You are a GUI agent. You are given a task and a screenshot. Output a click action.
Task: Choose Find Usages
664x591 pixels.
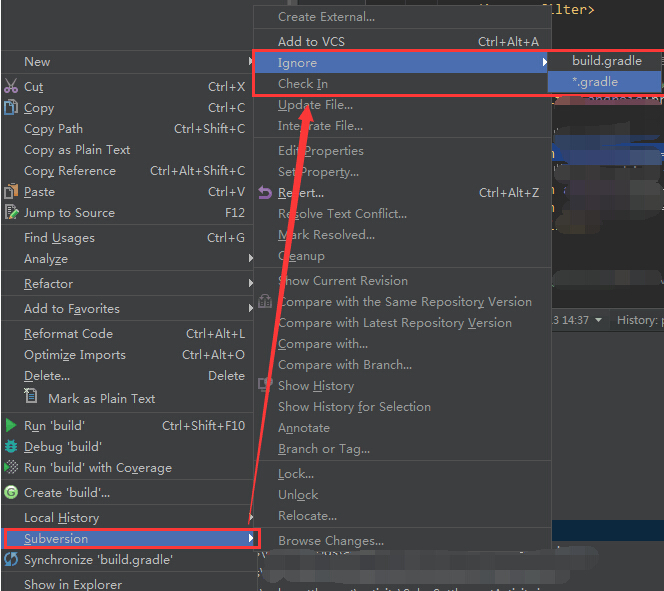point(127,238)
